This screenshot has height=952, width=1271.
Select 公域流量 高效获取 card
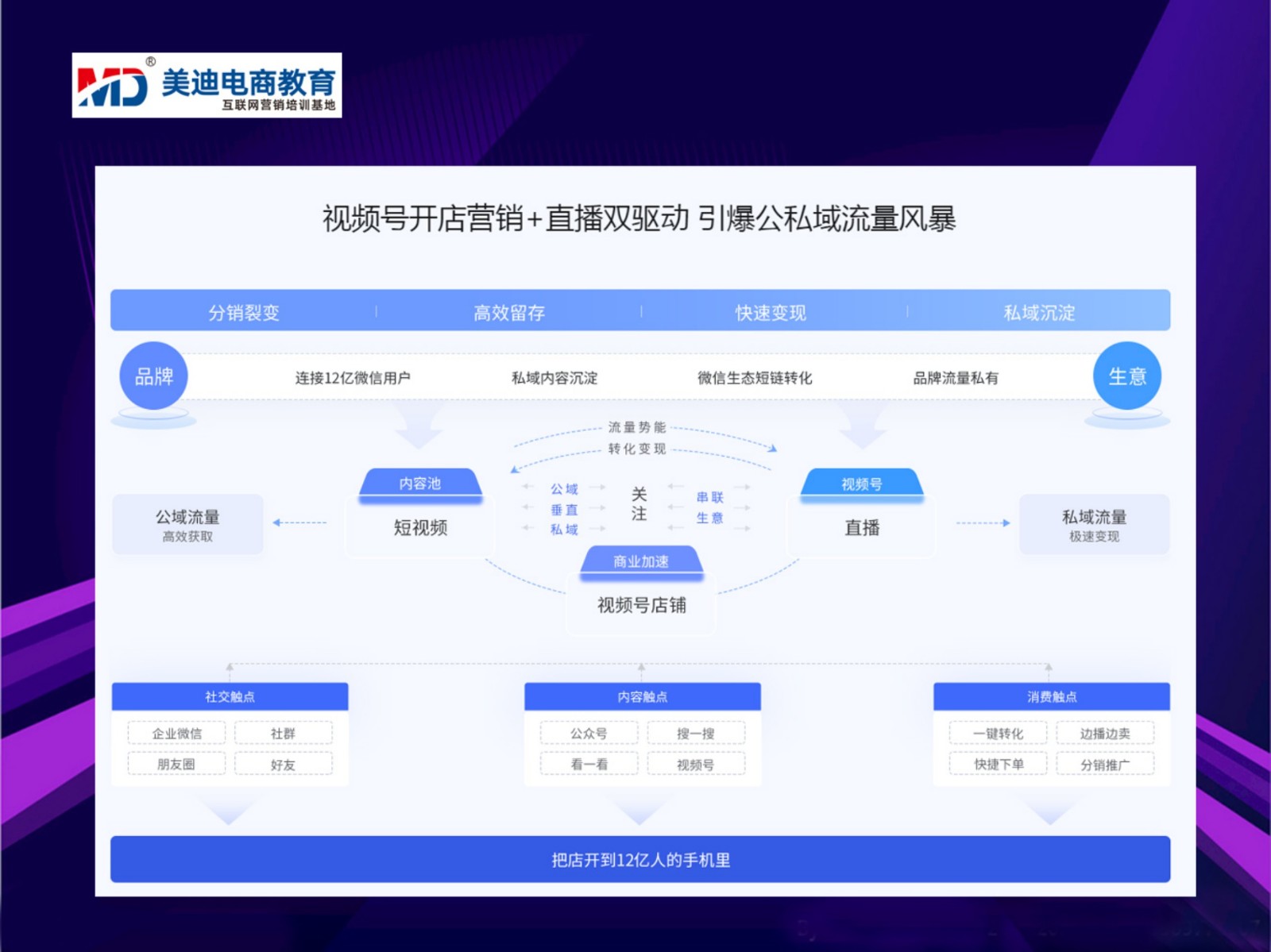point(187,525)
